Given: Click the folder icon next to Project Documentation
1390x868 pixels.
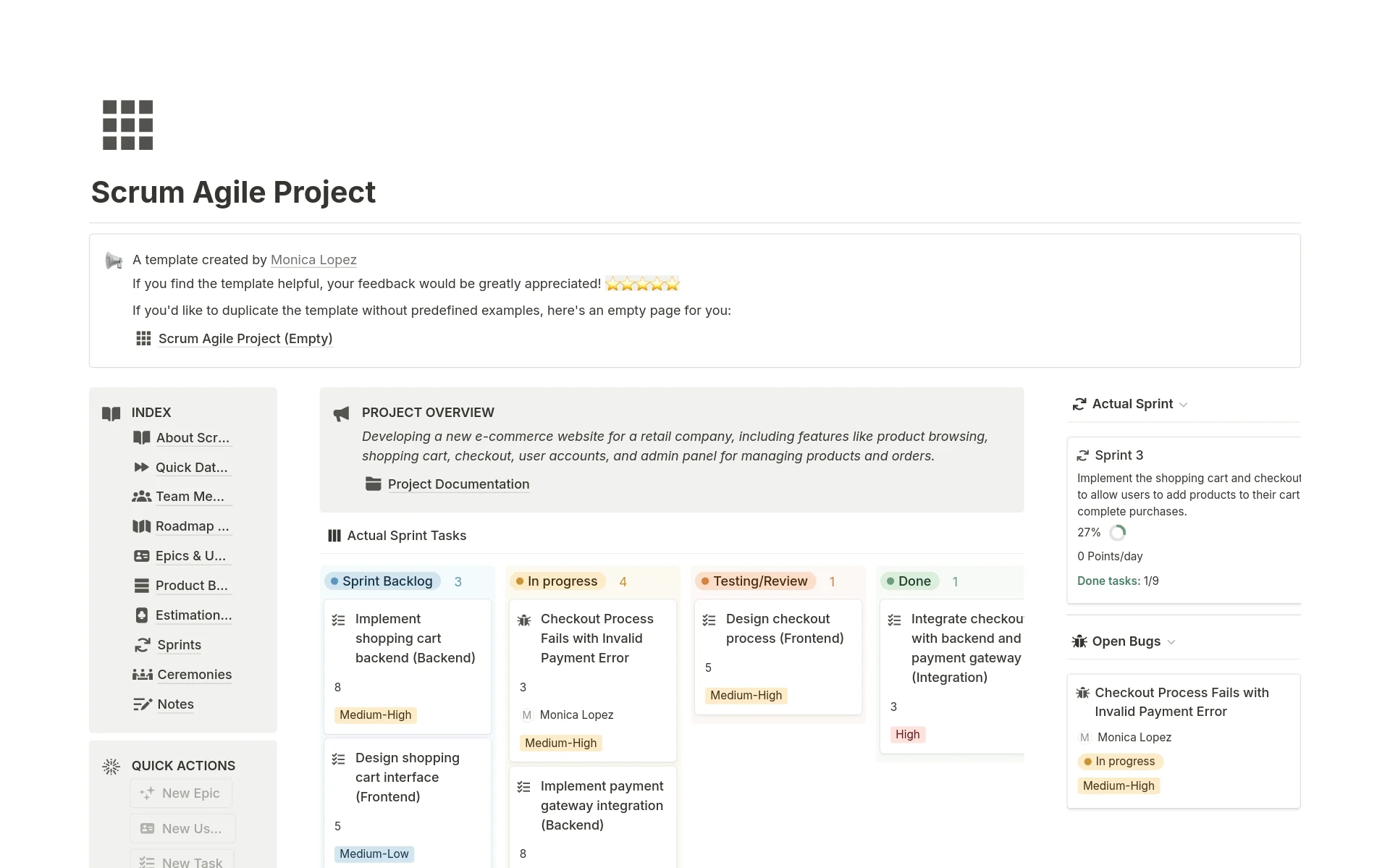Looking at the screenshot, I should pos(373,484).
